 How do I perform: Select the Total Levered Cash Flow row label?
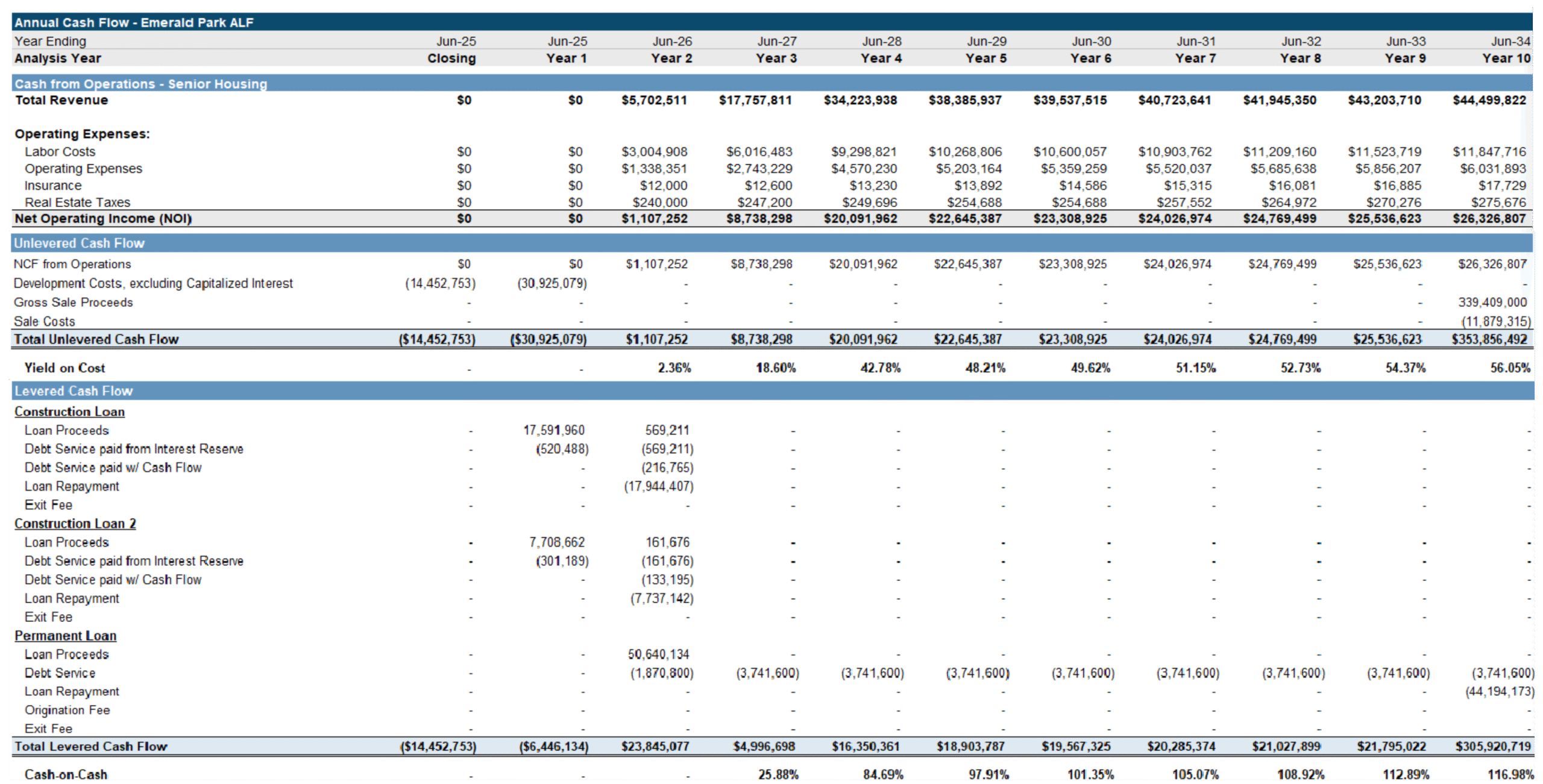(x=91, y=747)
